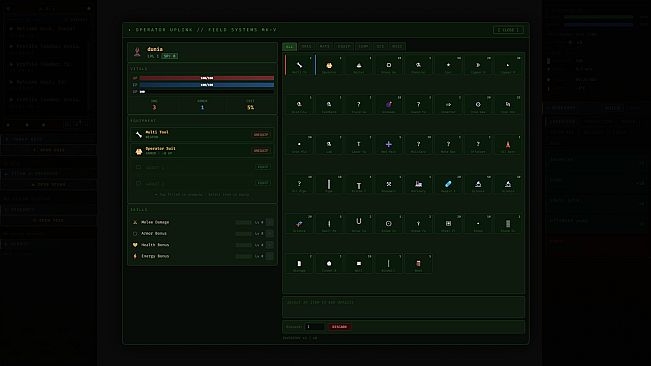Upgrade the Health Bonus skill
651x366 pixels.
[270, 245]
